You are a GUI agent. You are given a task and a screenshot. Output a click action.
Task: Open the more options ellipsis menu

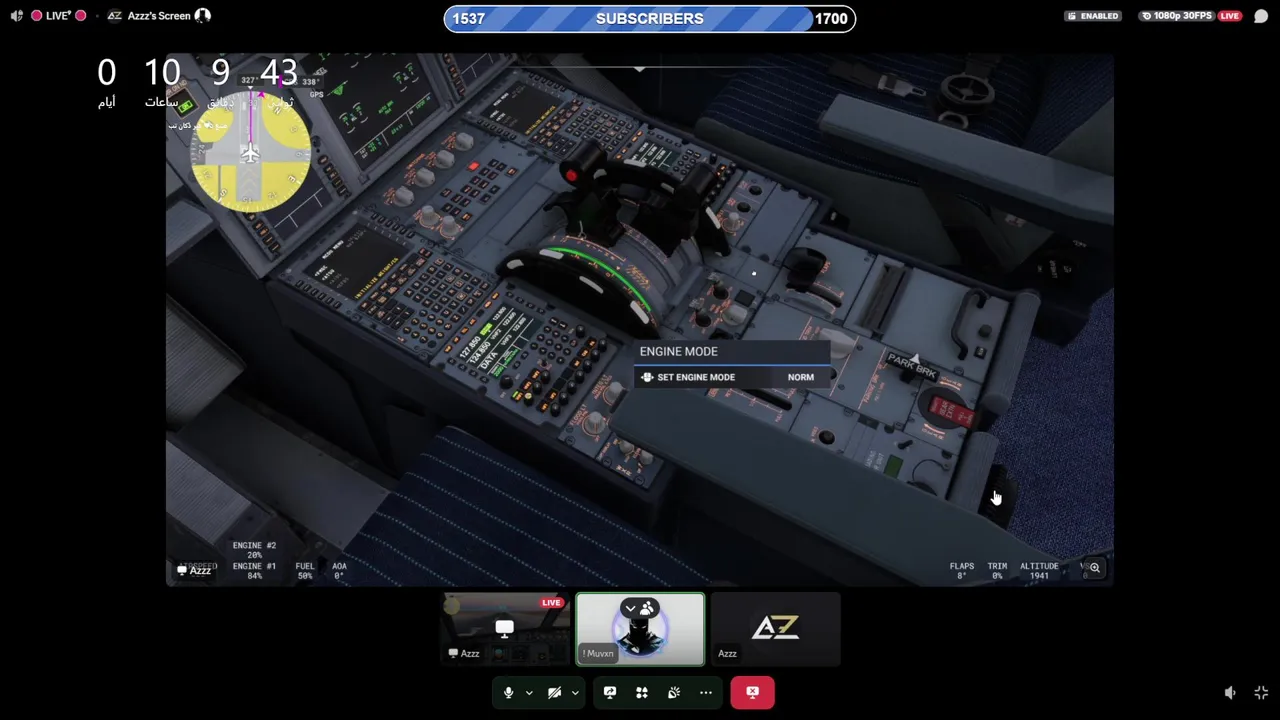[706, 692]
